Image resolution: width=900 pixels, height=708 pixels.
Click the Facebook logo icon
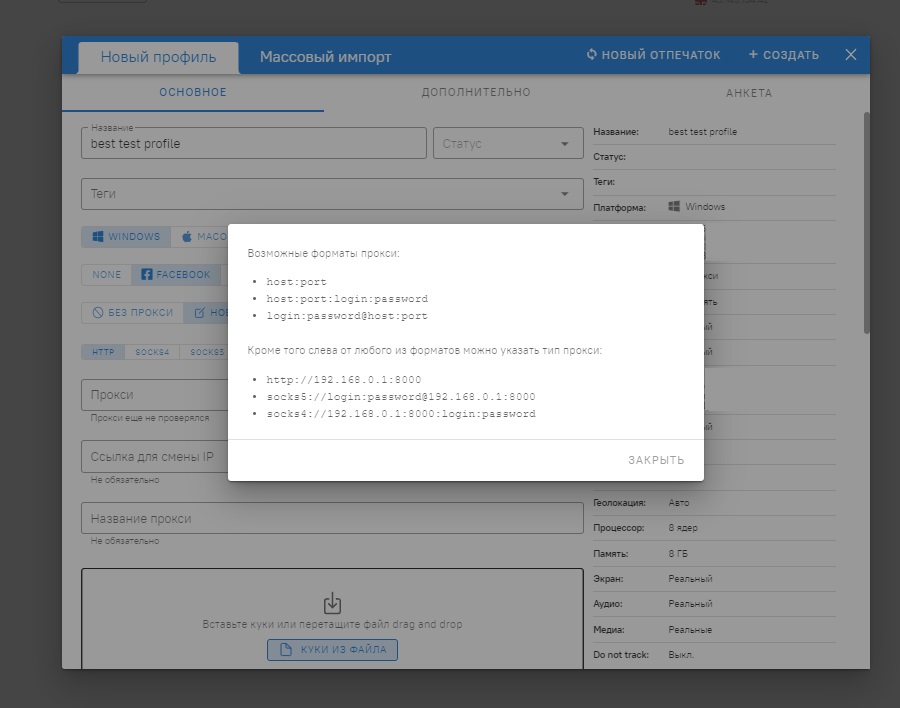[x=146, y=274]
